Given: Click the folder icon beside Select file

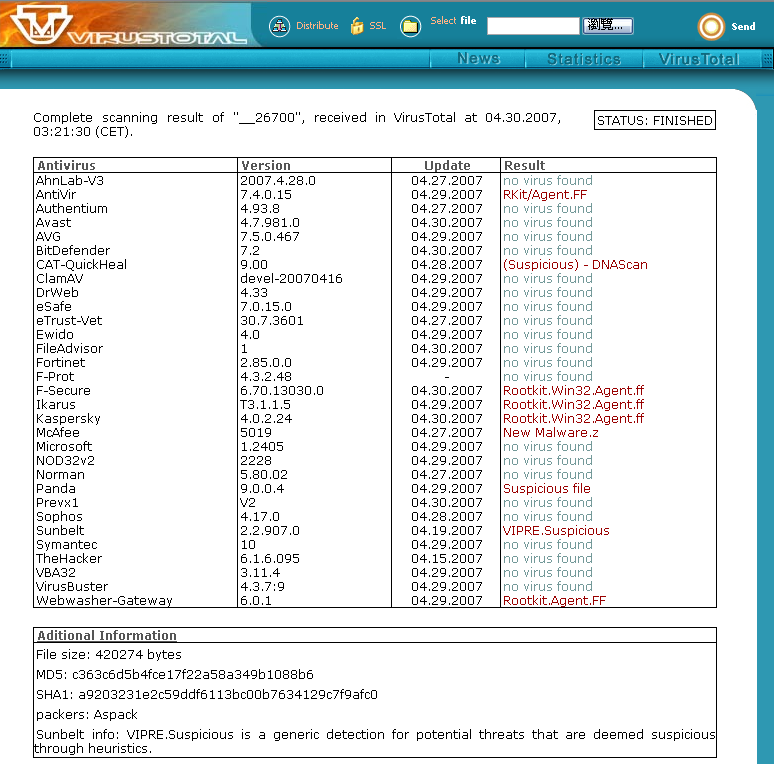Looking at the screenshot, I should [410, 26].
